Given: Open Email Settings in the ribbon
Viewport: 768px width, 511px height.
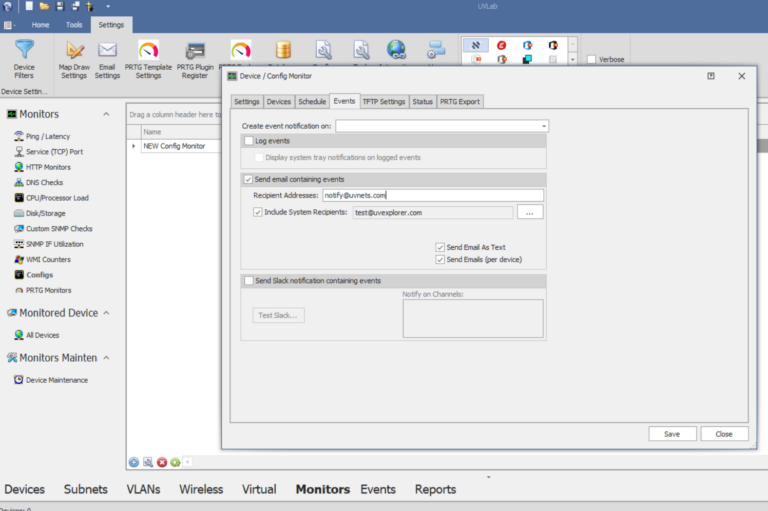Looking at the screenshot, I should [x=107, y=59].
